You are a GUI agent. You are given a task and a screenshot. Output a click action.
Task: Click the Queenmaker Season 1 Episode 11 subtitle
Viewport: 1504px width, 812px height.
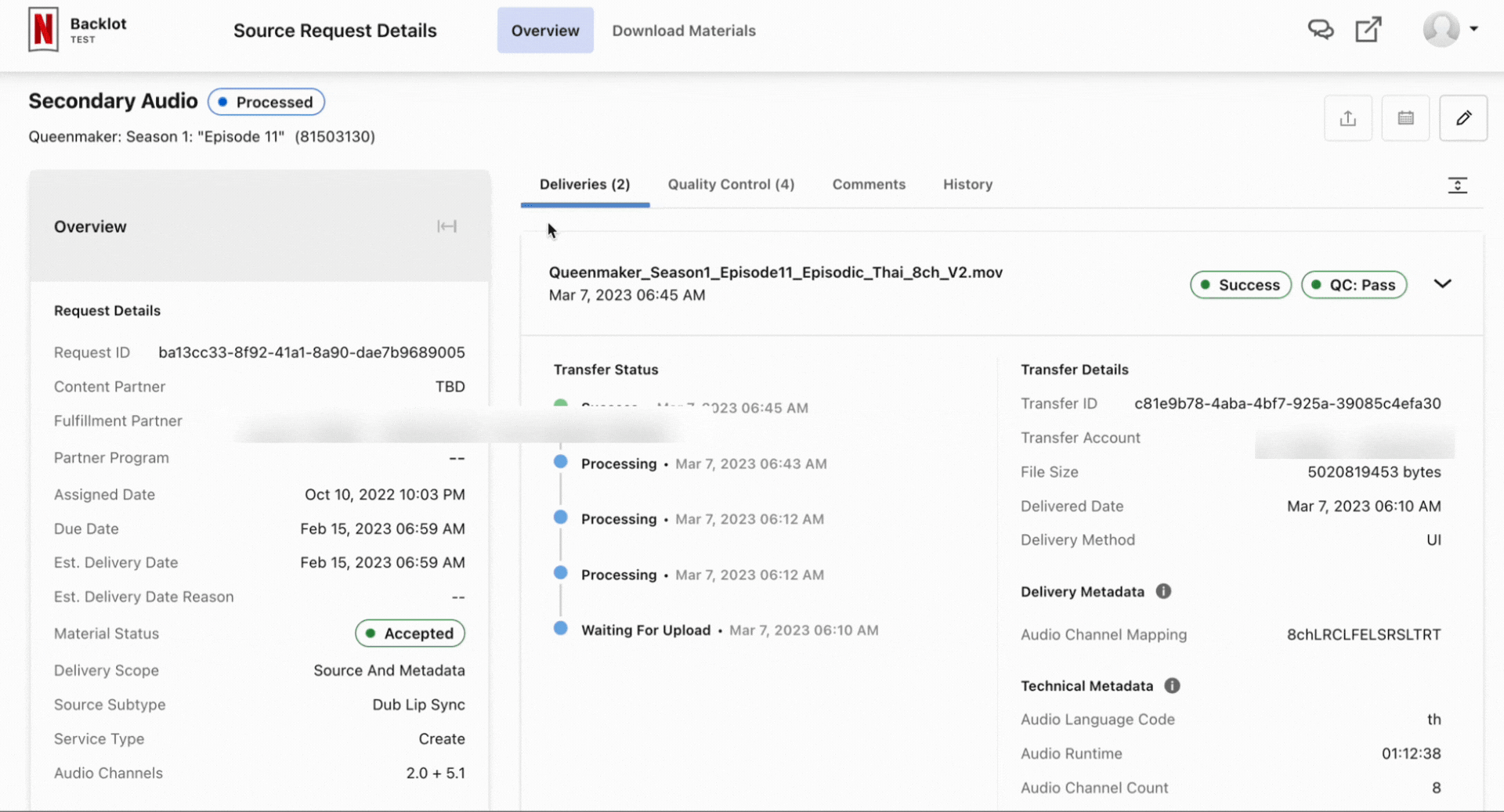coord(202,136)
